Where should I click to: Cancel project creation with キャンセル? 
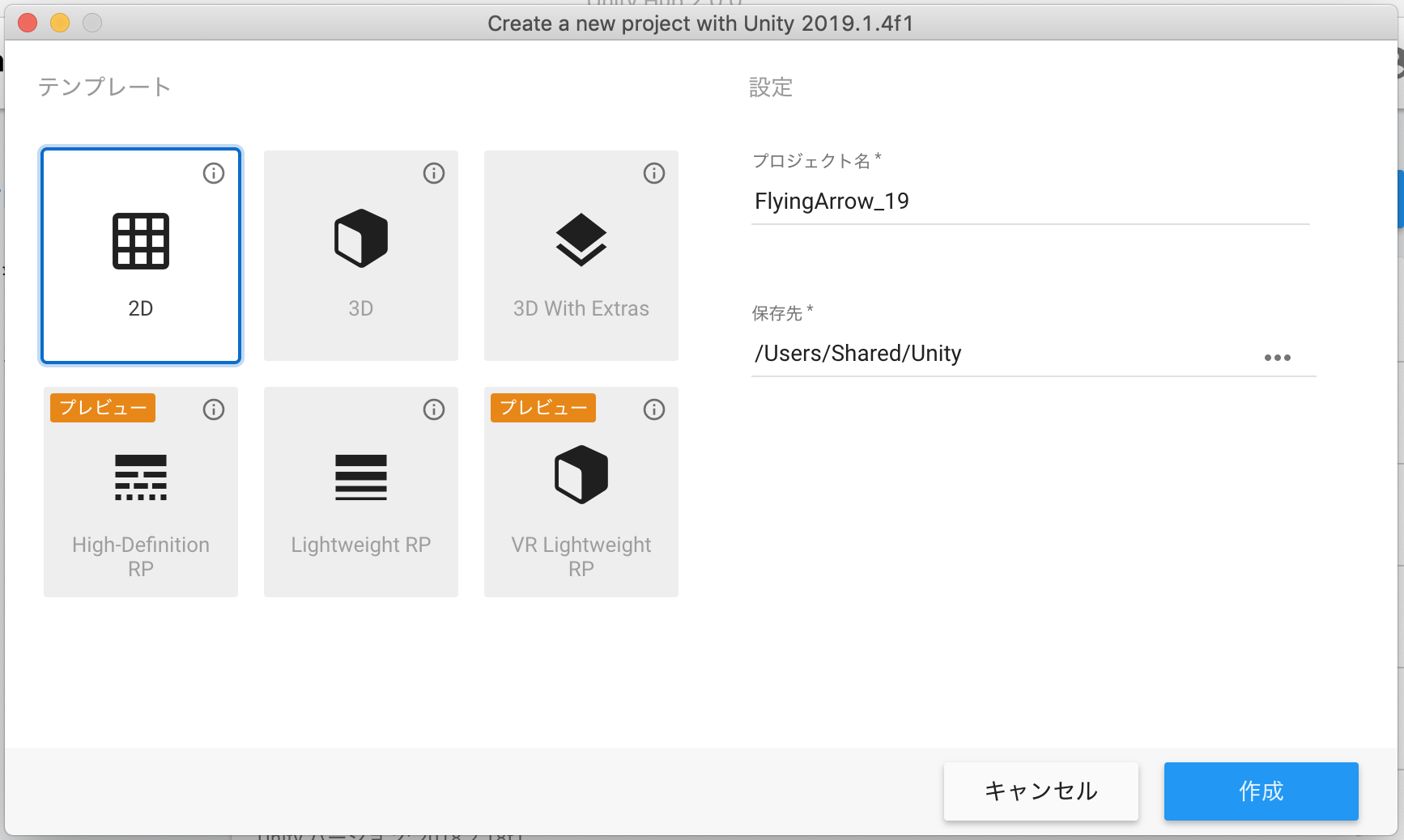pos(1041,791)
